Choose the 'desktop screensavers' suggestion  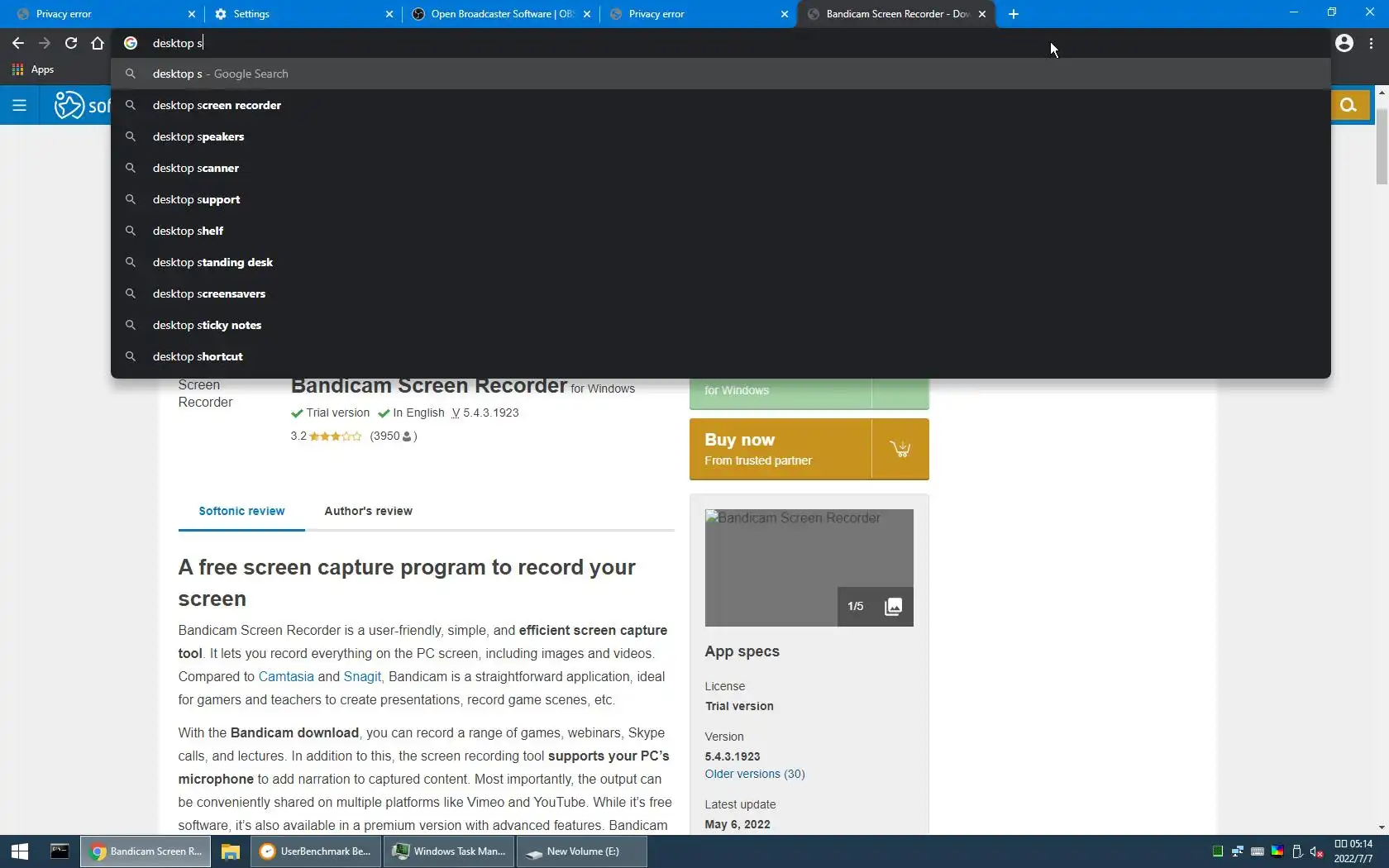pyautogui.click(x=721, y=293)
